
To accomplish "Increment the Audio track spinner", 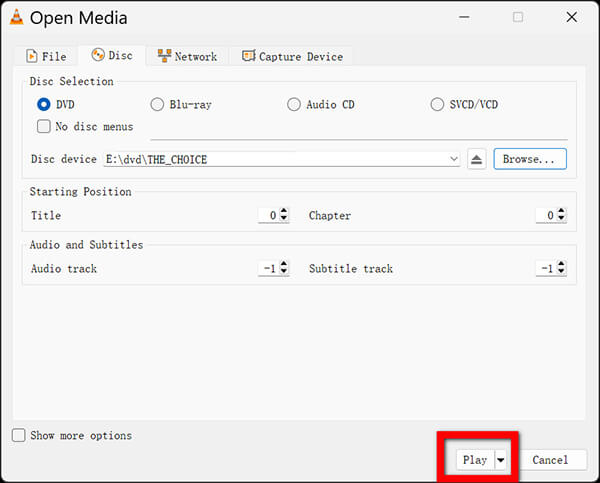I will 284,264.
